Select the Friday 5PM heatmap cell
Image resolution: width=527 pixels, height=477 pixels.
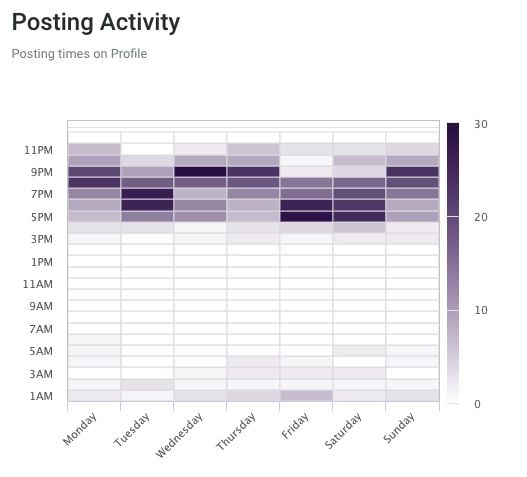tap(306, 216)
